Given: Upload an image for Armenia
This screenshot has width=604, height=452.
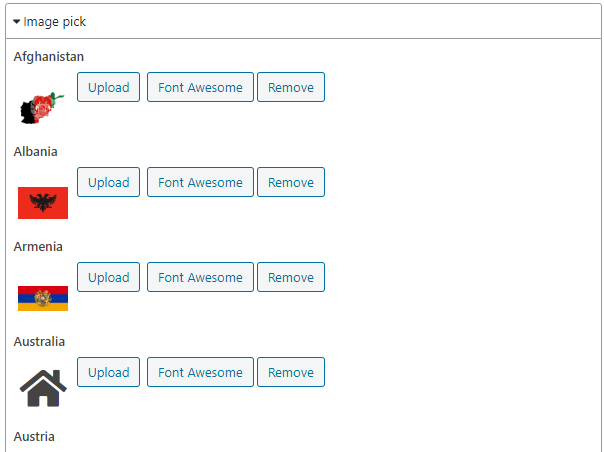Looking at the screenshot, I should click(108, 277).
